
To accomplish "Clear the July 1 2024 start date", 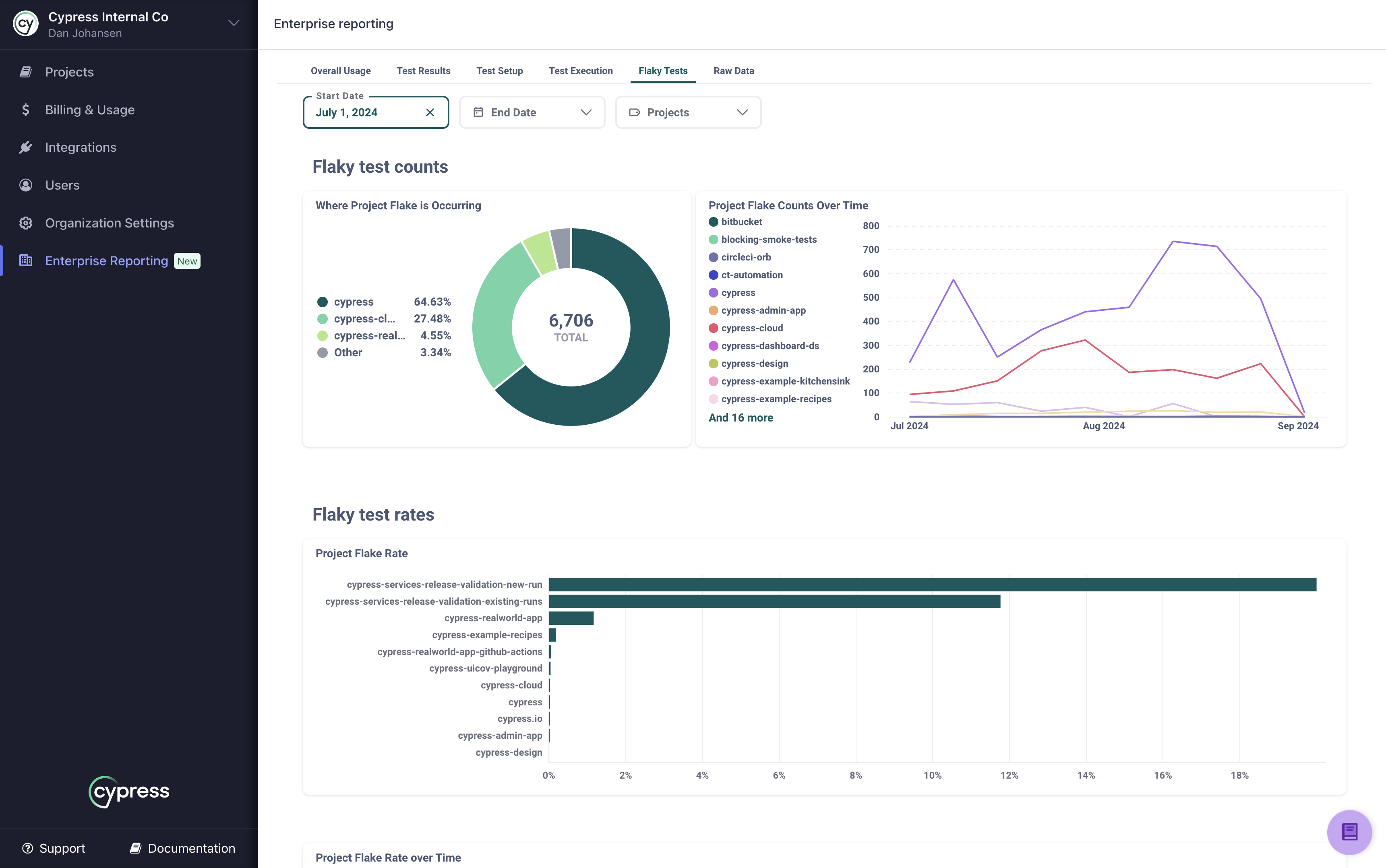I will coord(430,112).
